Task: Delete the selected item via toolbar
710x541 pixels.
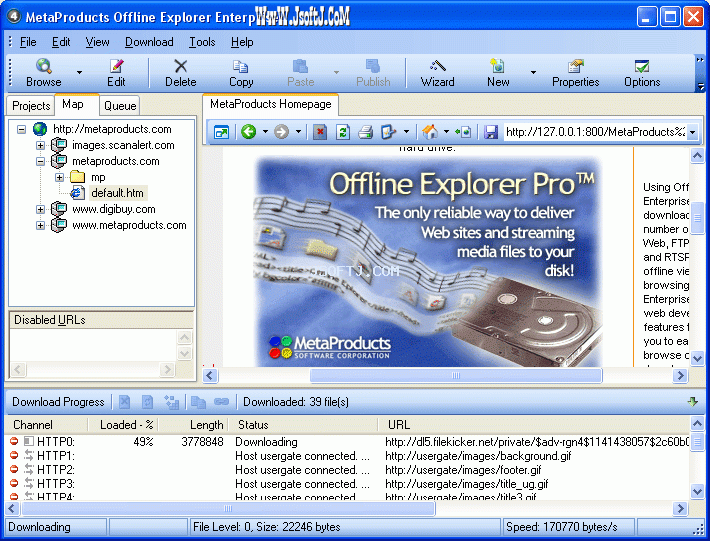Action: point(181,72)
